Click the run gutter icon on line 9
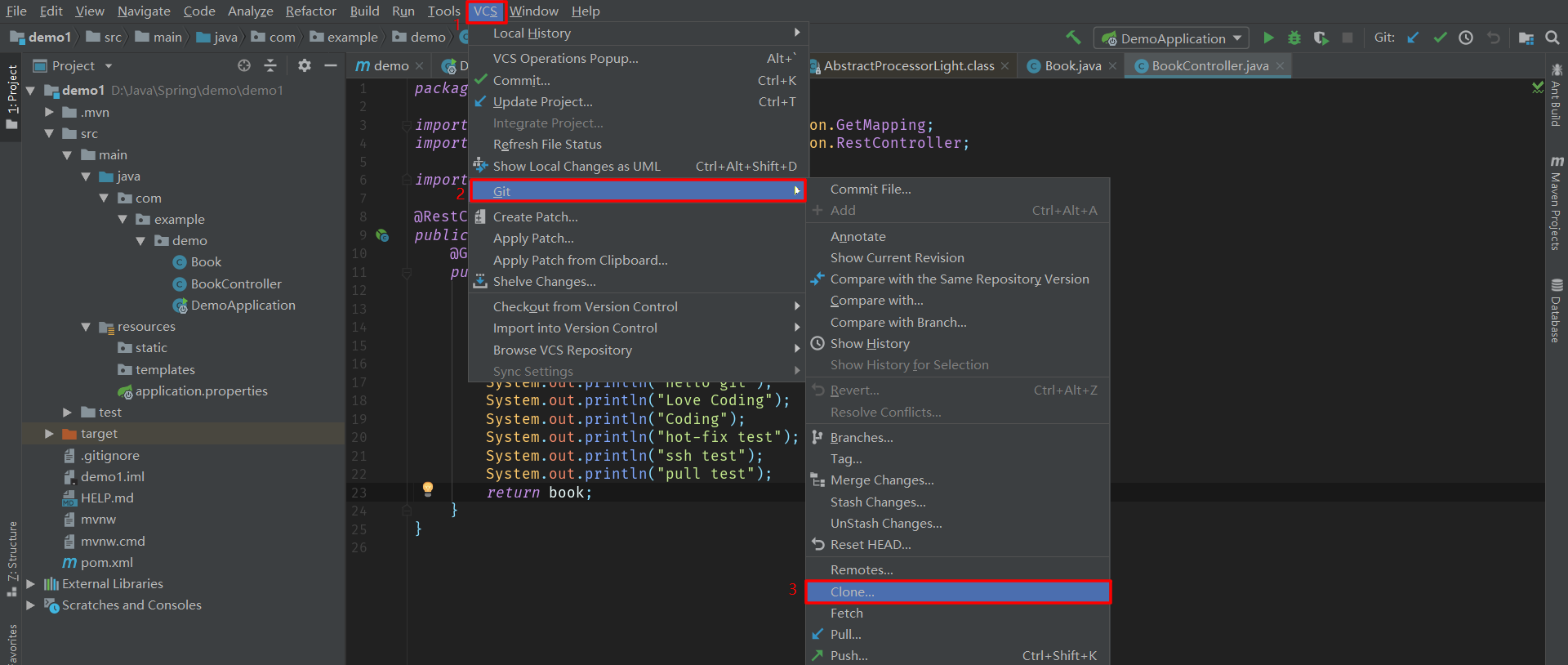The height and width of the screenshot is (665, 1568). point(381,235)
